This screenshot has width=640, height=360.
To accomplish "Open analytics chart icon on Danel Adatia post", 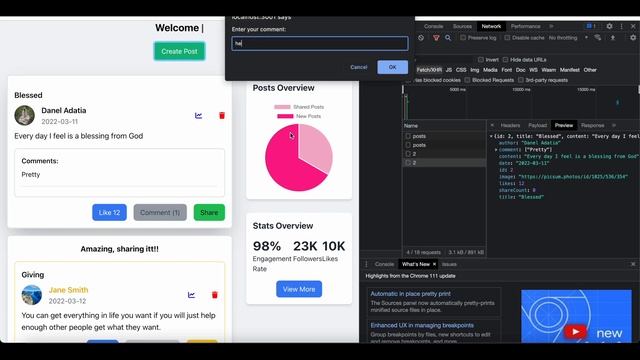I will 198,116.
